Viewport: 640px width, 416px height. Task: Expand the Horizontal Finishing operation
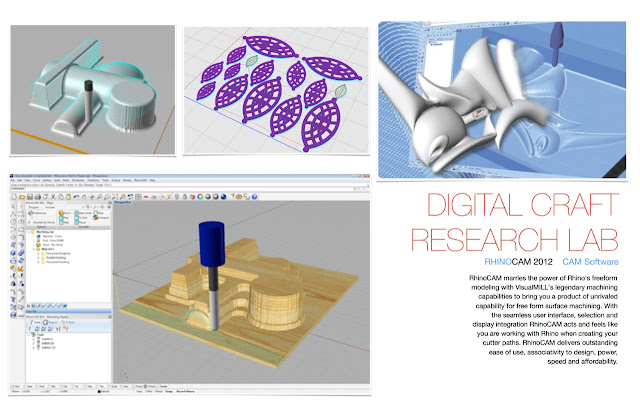[38, 262]
